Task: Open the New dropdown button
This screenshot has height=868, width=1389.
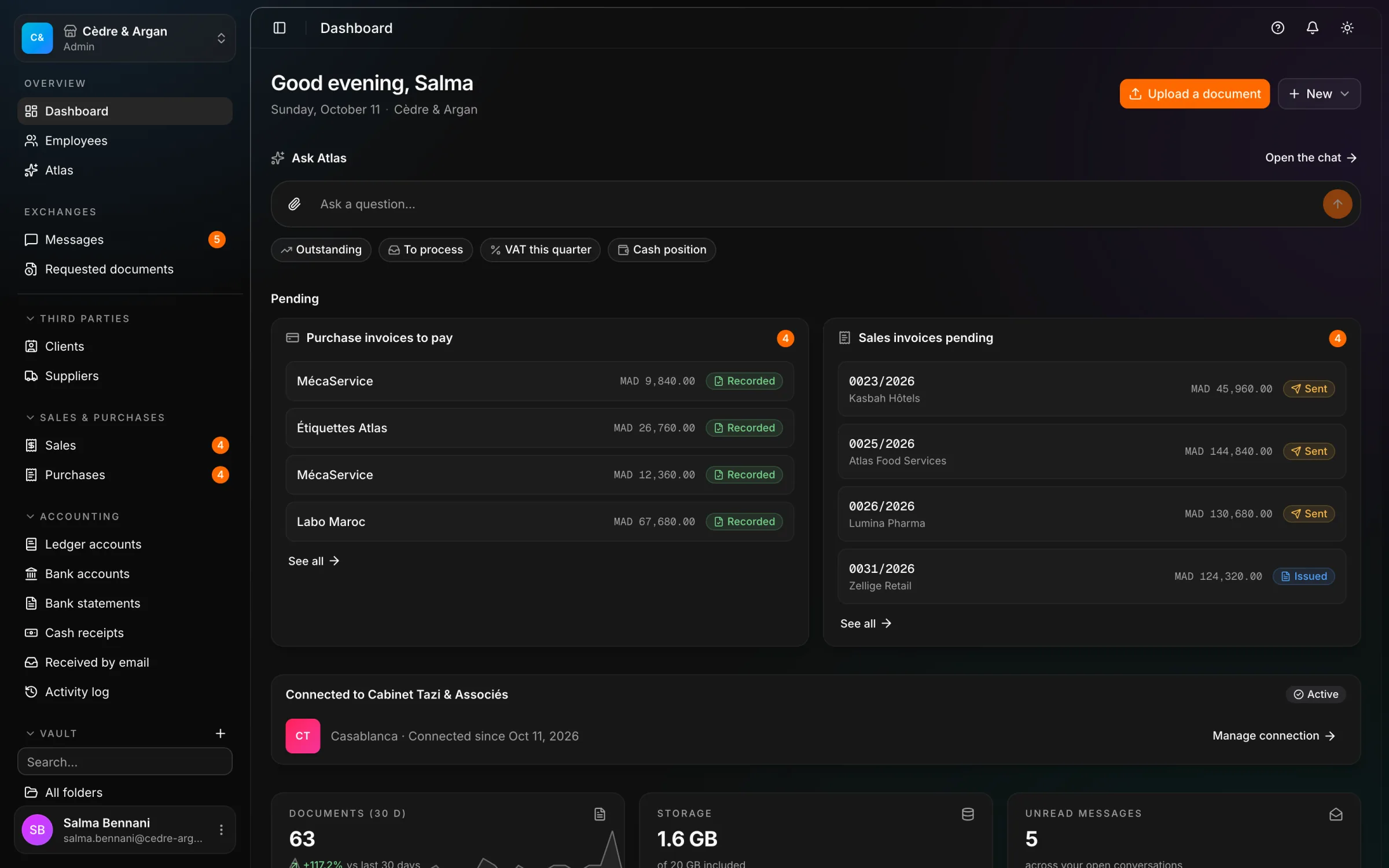Action: (1319, 94)
